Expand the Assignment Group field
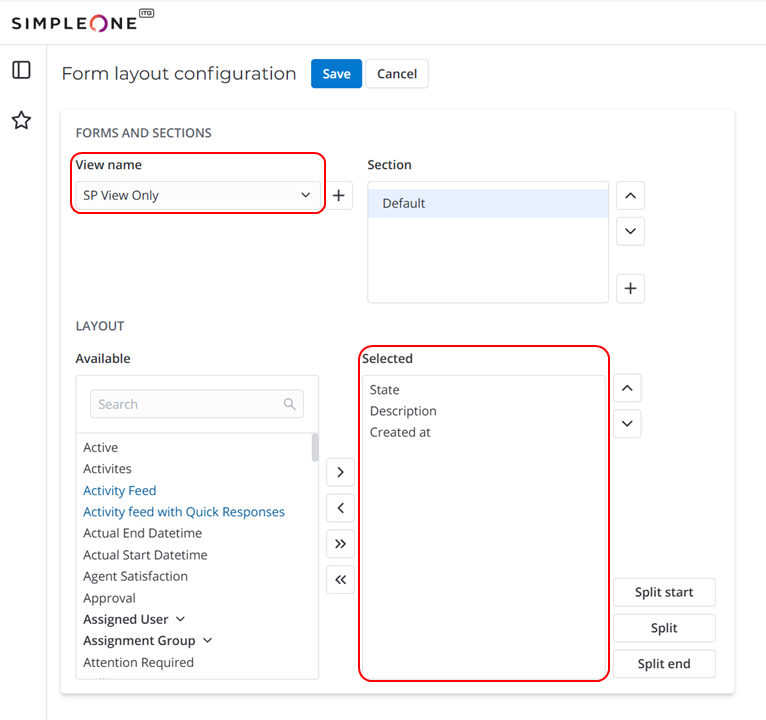This screenshot has height=720, width=766. [208, 640]
